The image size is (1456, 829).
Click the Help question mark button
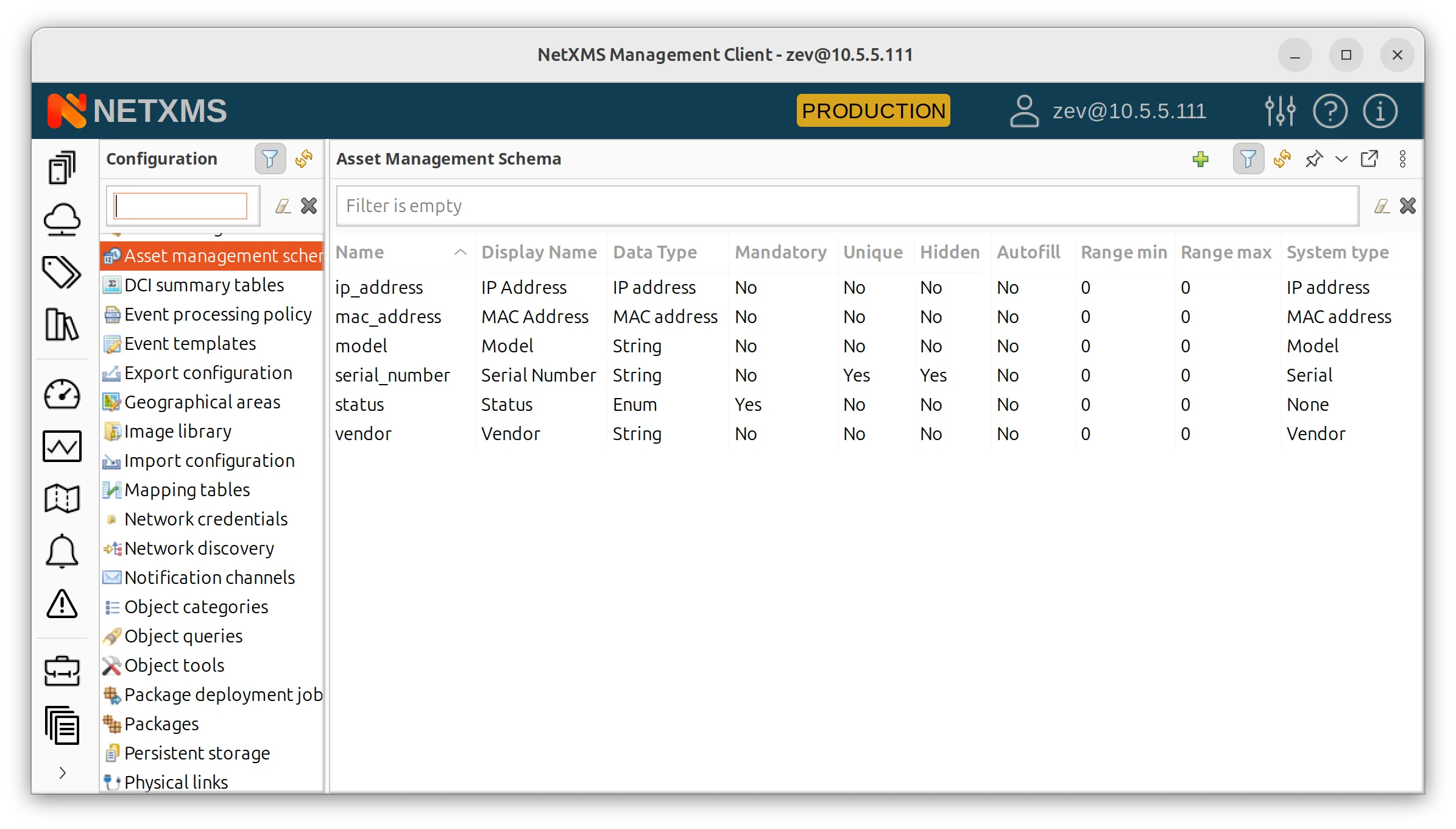pyautogui.click(x=1330, y=110)
